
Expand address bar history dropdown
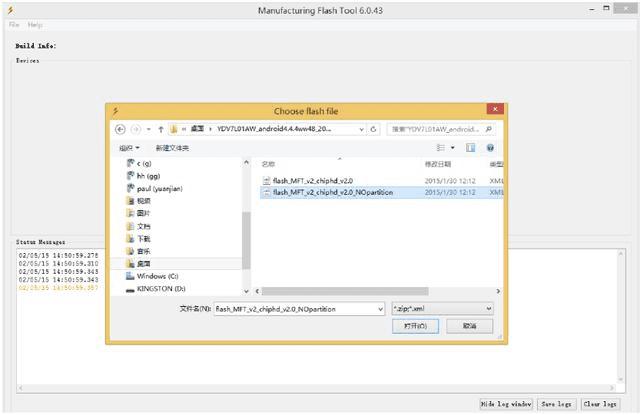pos(361,129)
